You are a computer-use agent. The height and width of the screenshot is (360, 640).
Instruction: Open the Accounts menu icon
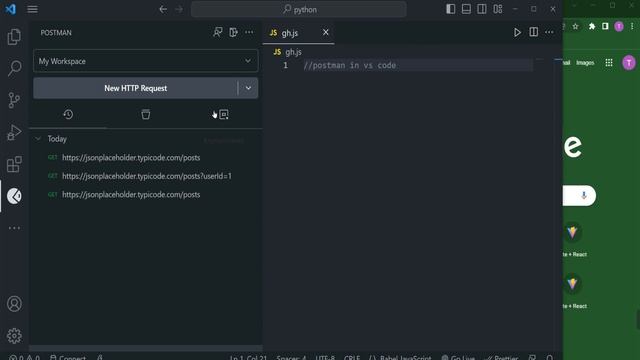(x=14, y=304)
